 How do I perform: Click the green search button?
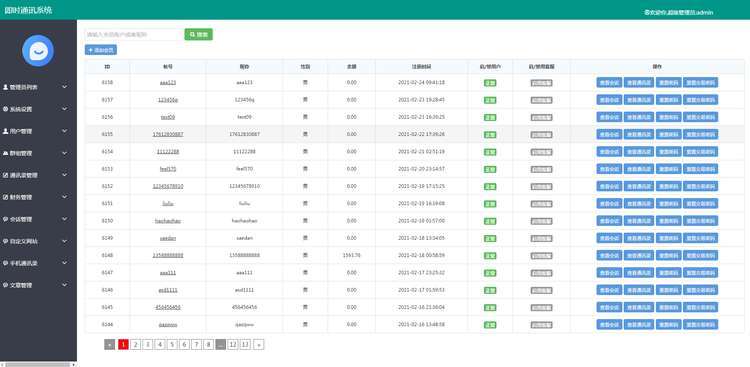click(199, 34)
